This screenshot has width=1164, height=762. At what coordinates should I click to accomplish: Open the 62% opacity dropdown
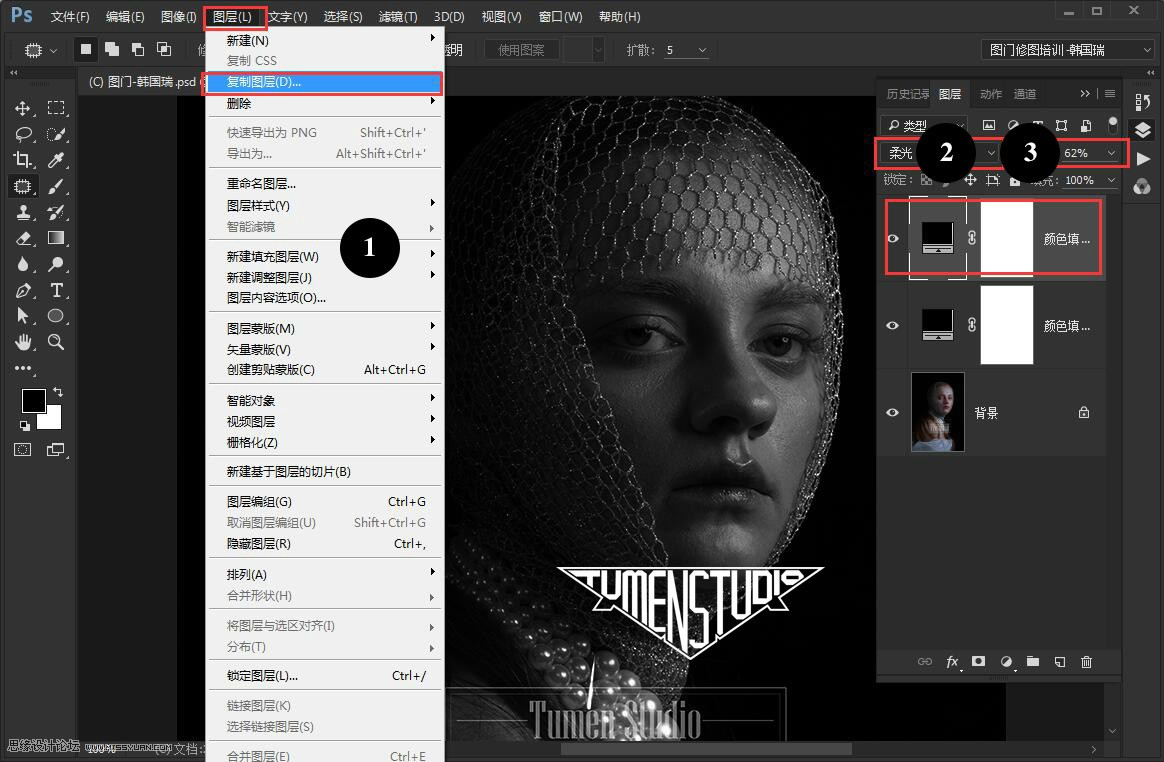point(1111,153)
